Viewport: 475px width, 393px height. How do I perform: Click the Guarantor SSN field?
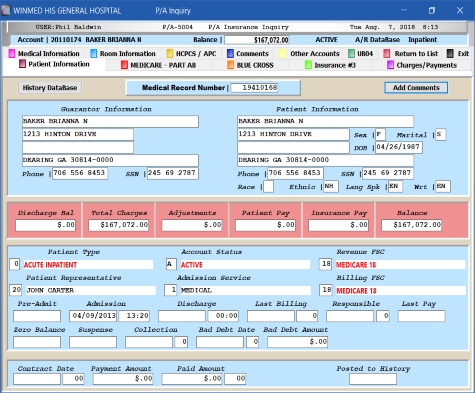coord(173,173)
